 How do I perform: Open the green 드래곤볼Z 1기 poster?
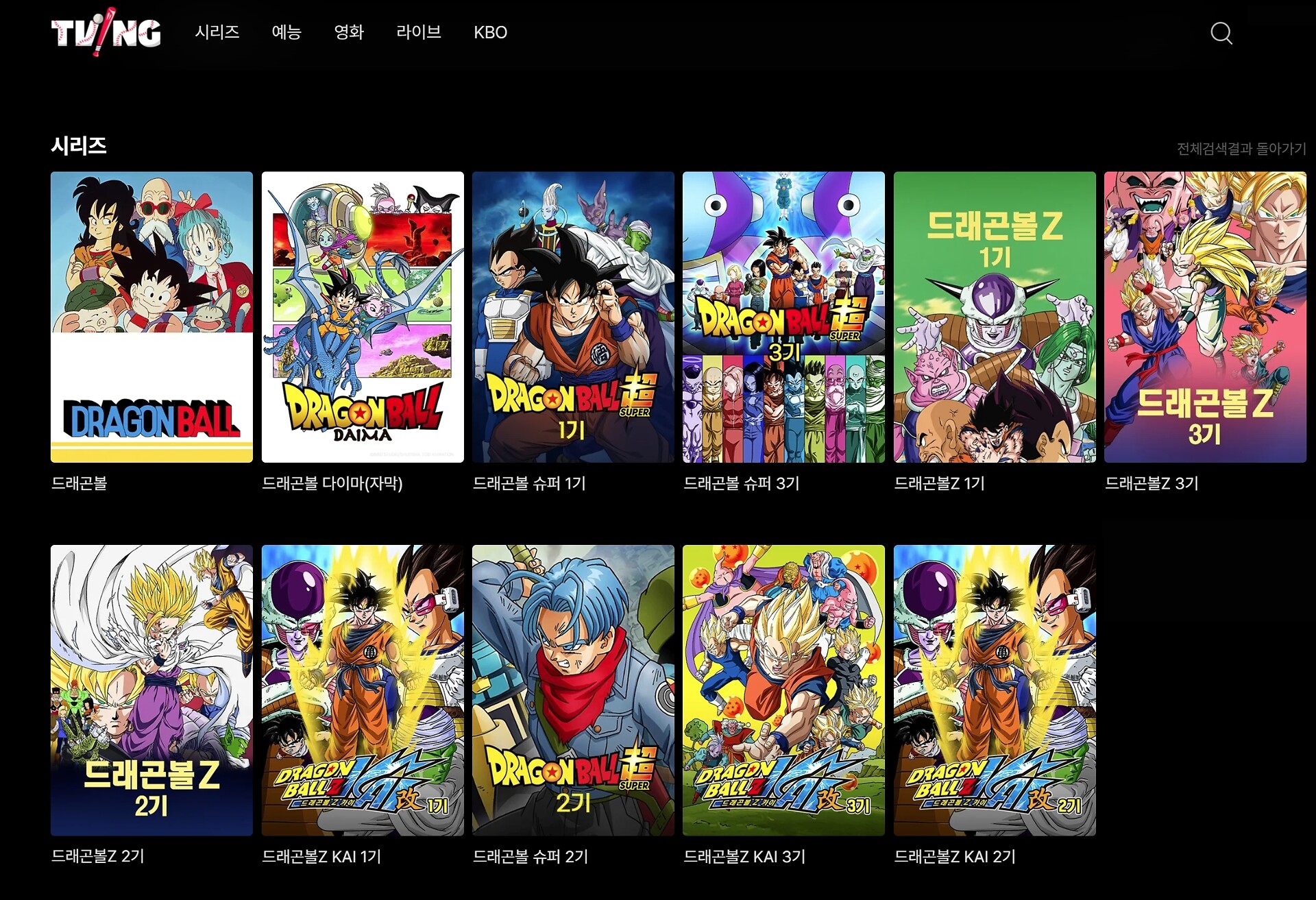(x=995, y=317)
